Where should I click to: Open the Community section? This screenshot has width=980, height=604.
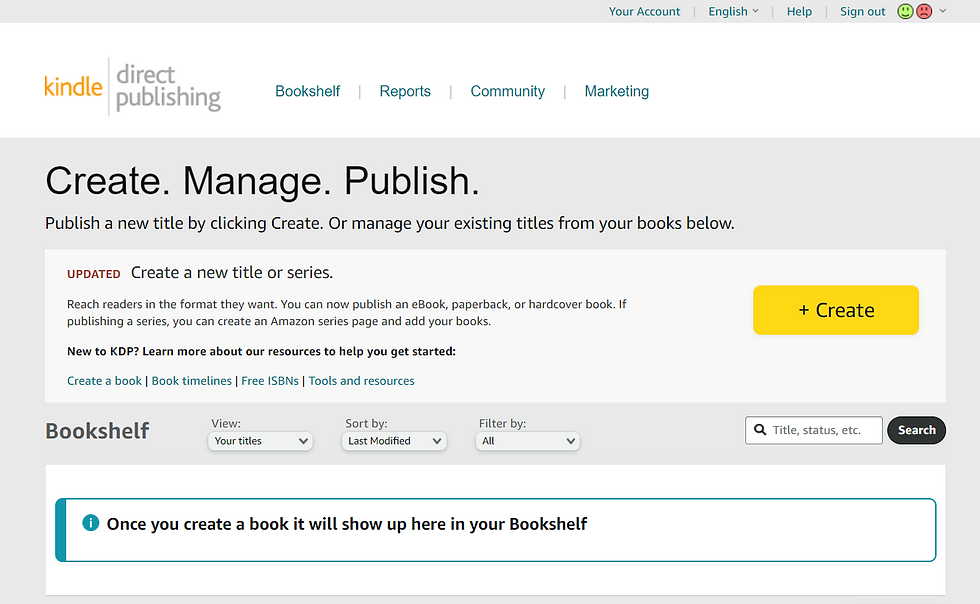coord(507,91)
